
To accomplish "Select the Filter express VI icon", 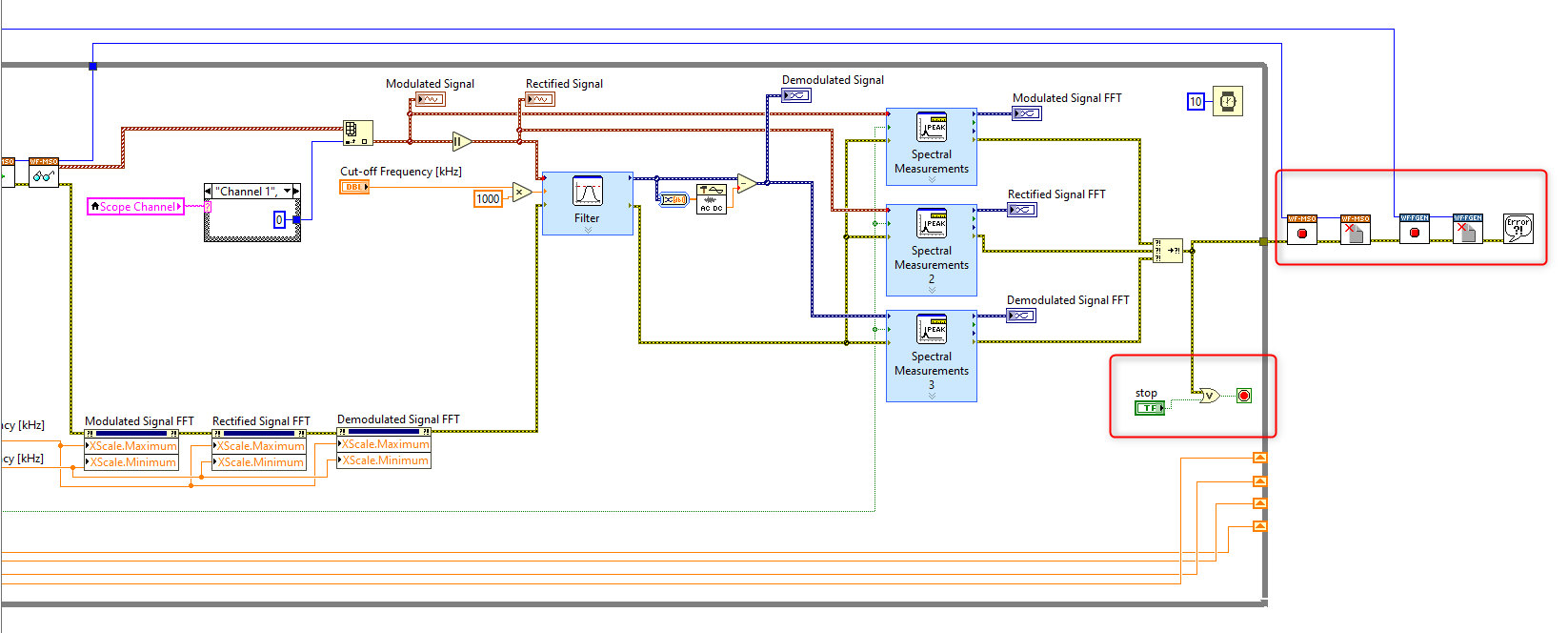I will pyautogui.click(x=587, y=192).
